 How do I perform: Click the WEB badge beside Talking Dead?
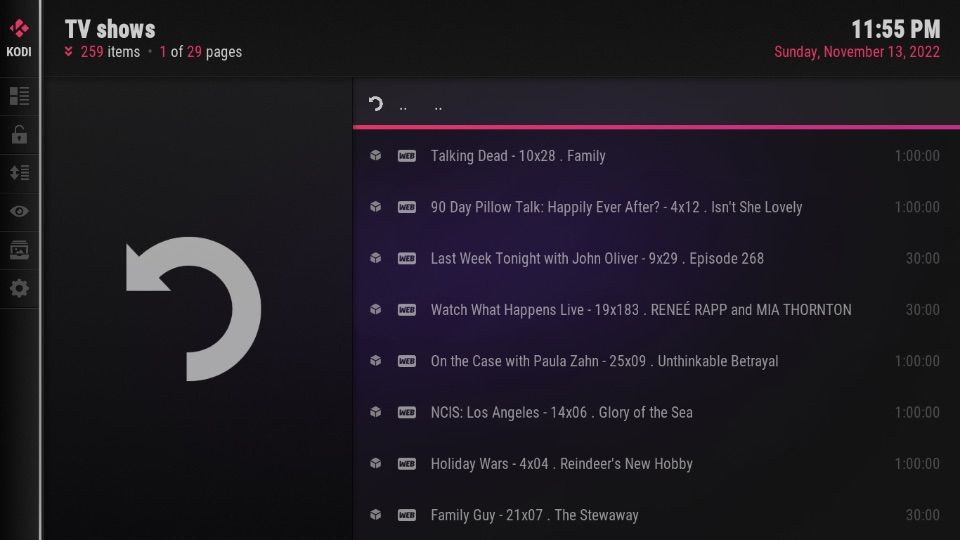[407, 156]
